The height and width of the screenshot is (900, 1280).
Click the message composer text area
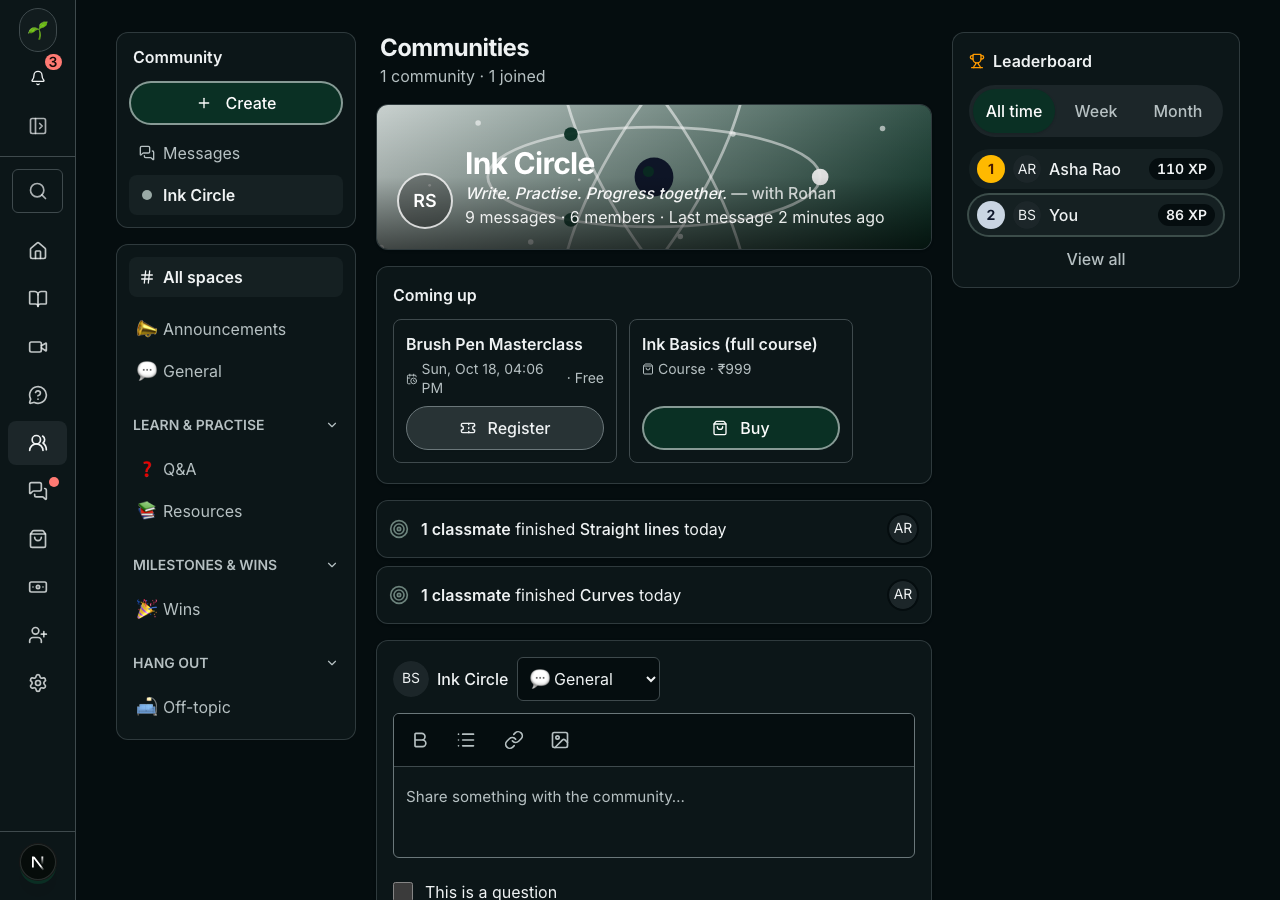coord(654,812)
